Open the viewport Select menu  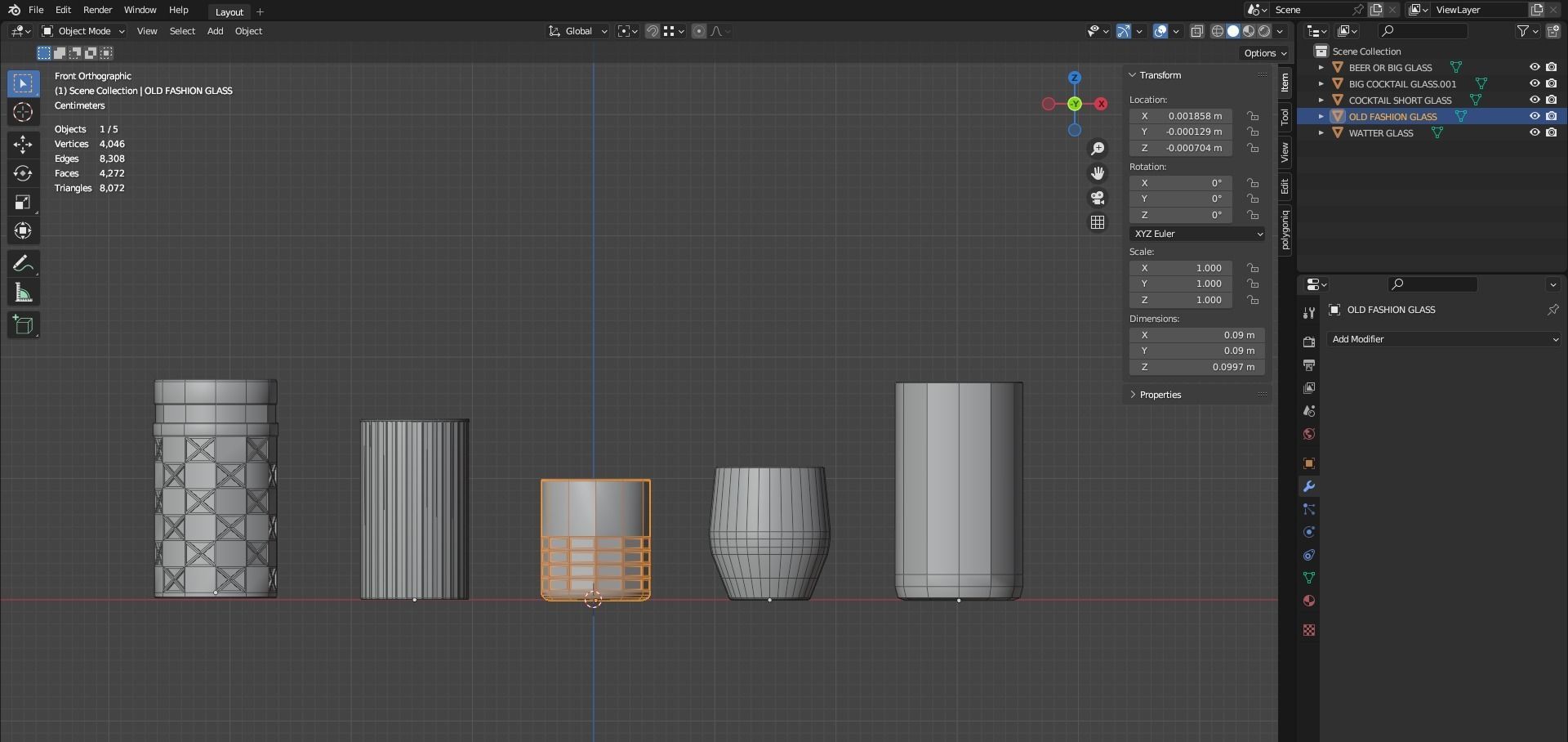182,31
